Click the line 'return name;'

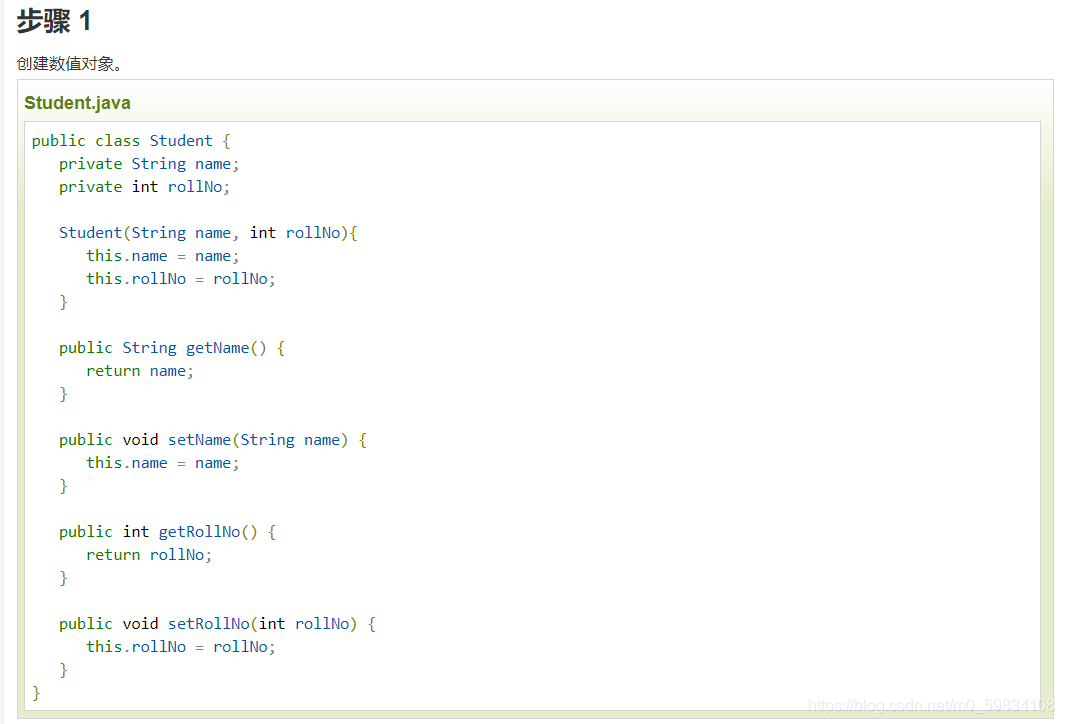coord(140,372)
